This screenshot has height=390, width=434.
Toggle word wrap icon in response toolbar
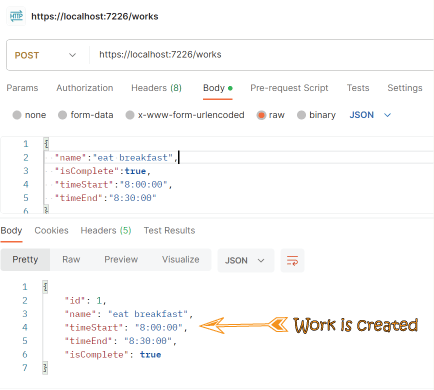click(292, 260)
